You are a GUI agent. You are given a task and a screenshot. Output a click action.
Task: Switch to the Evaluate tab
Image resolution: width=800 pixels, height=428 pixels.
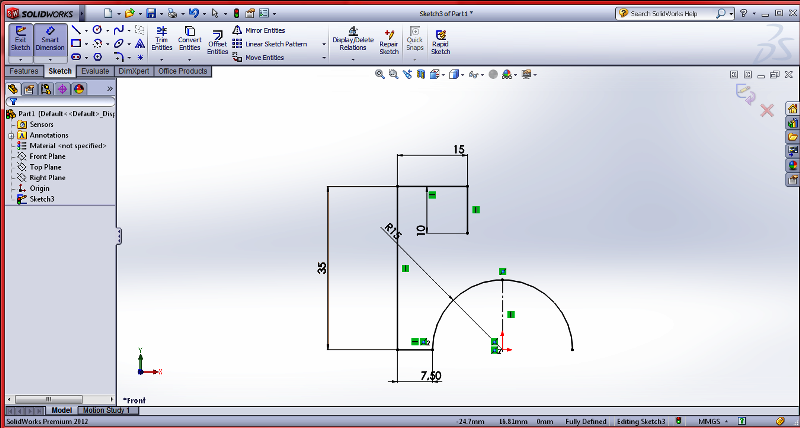pyautogui.click(x=95, y=71)
